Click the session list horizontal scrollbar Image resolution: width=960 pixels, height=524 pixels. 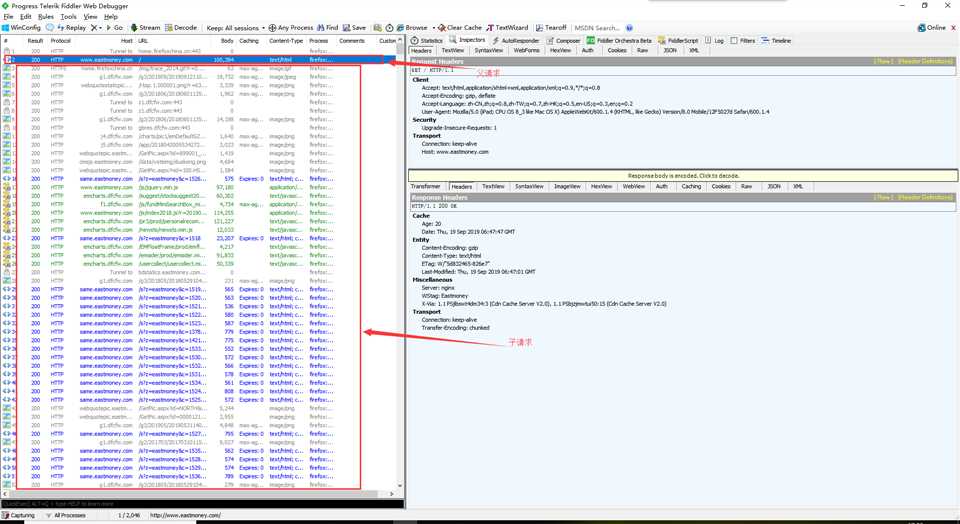[x=198, y=493]
